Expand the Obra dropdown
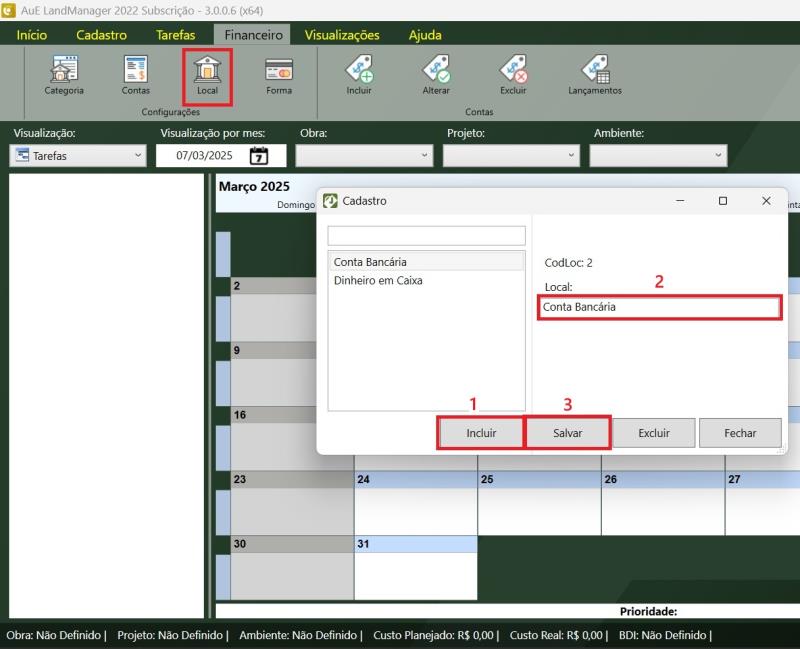The image size is (800, 649). coord(364,156)
